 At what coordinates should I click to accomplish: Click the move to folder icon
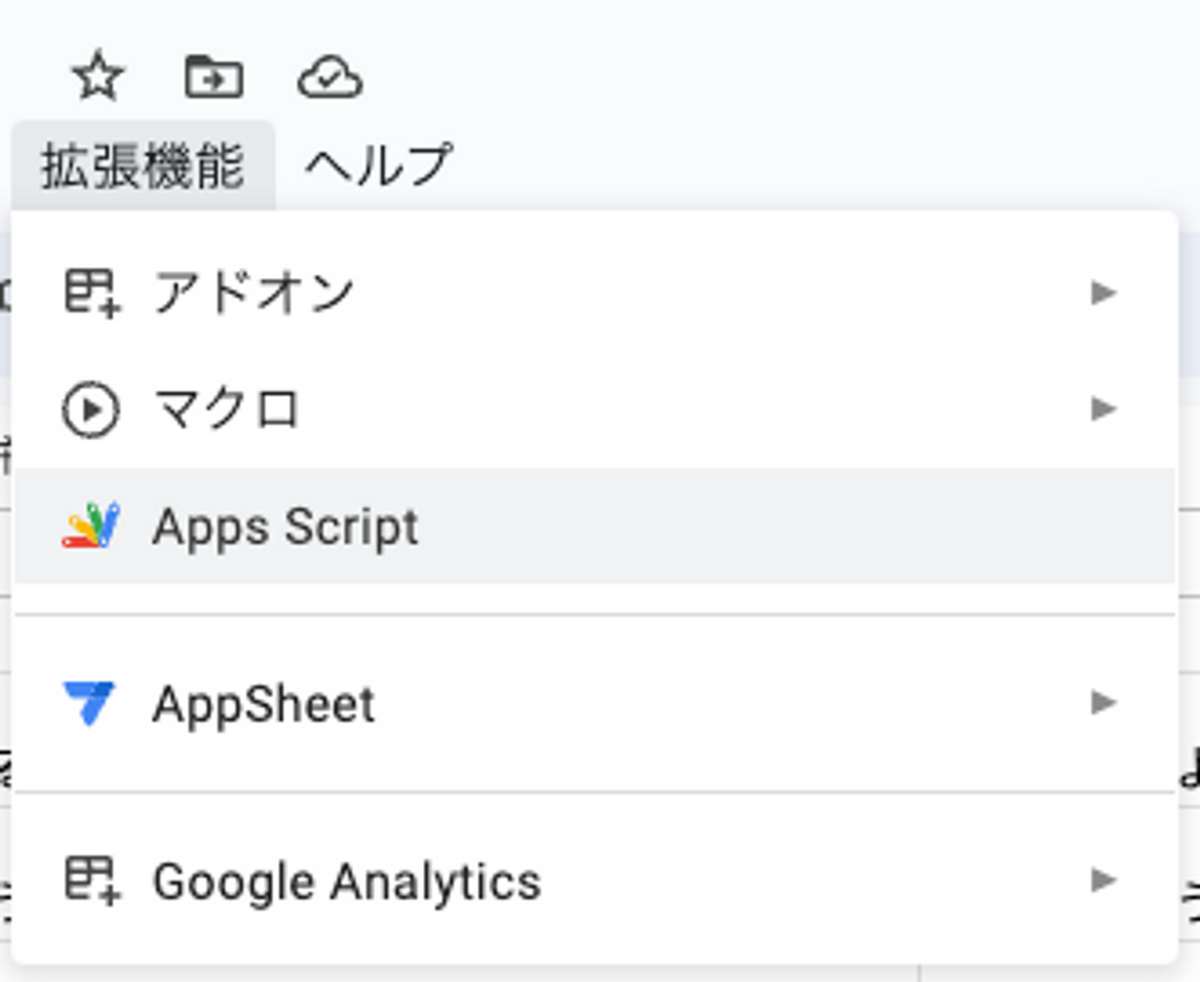point(214,78)
